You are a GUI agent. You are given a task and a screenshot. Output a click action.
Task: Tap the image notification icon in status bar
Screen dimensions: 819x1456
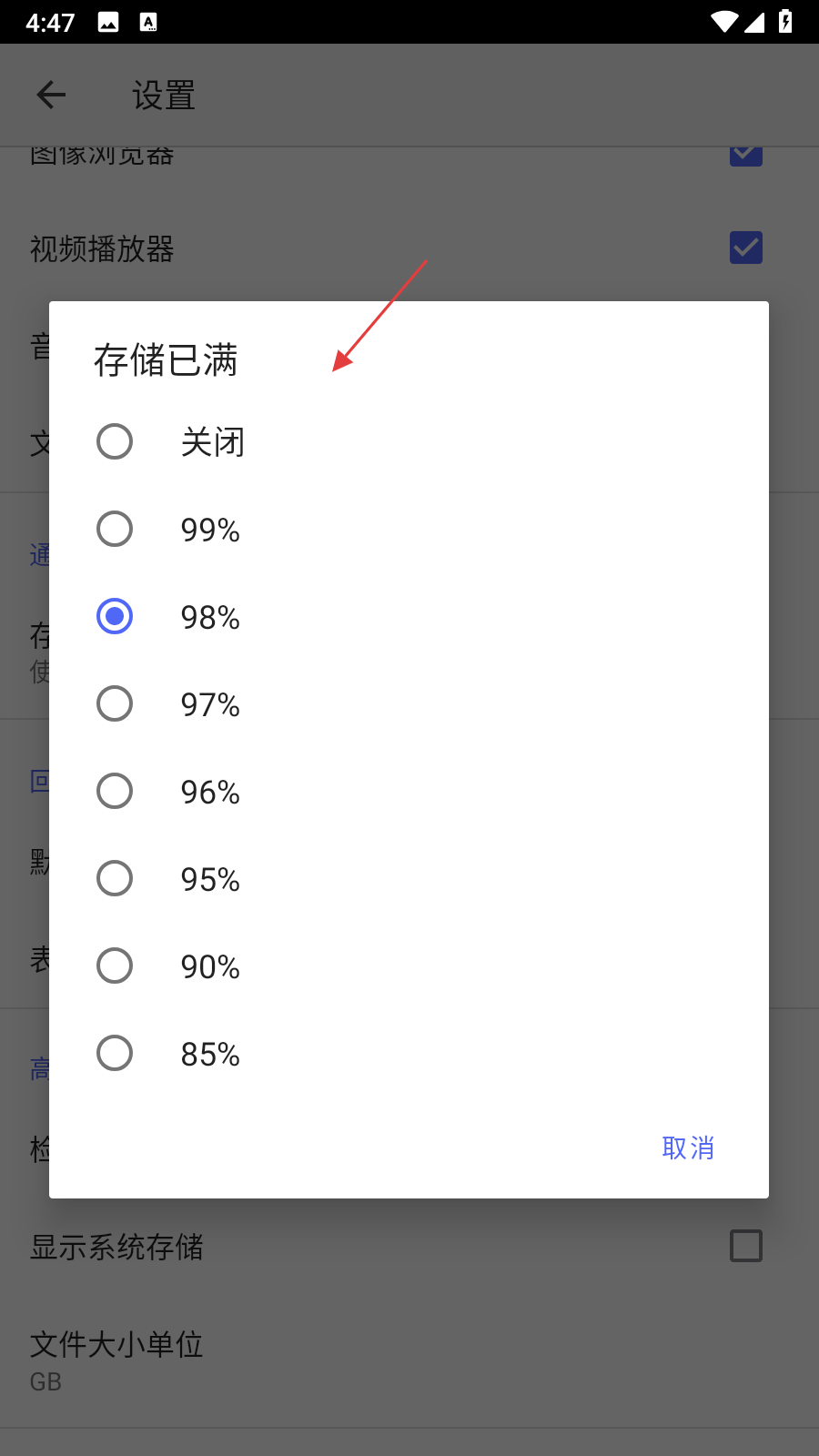(x=108, y=23)
